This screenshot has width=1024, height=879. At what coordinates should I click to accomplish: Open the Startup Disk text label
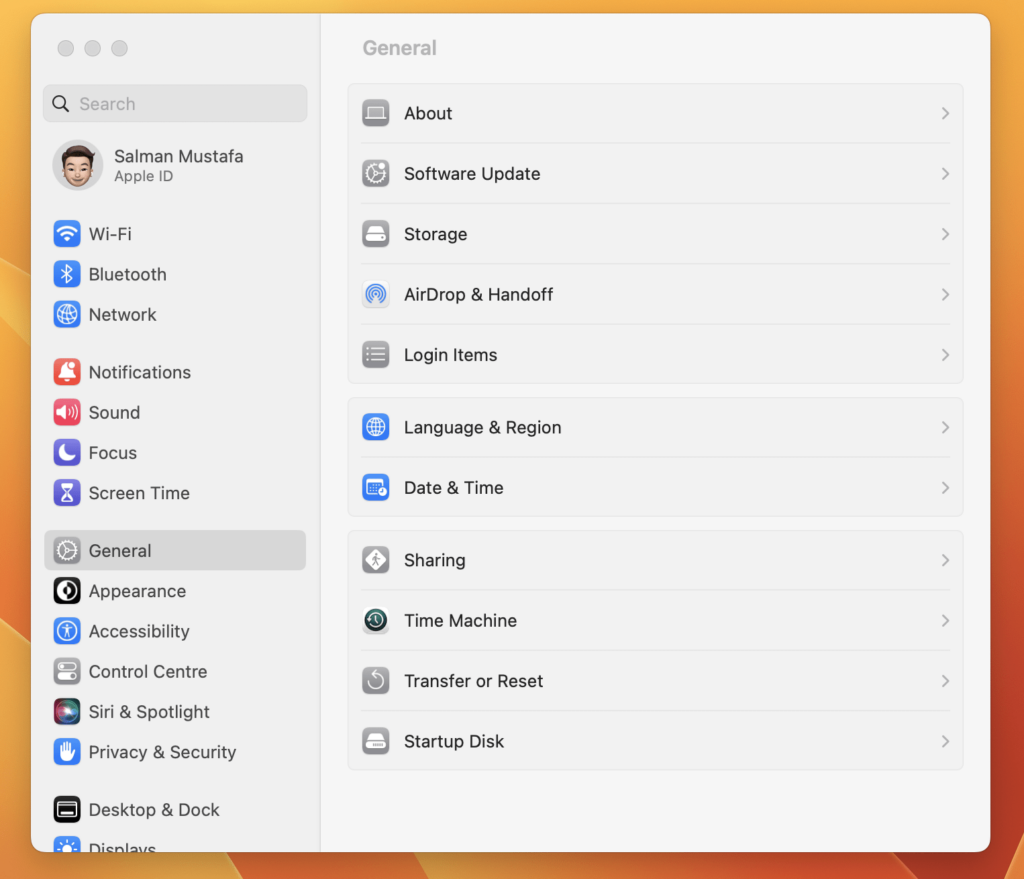coord(454,741)
